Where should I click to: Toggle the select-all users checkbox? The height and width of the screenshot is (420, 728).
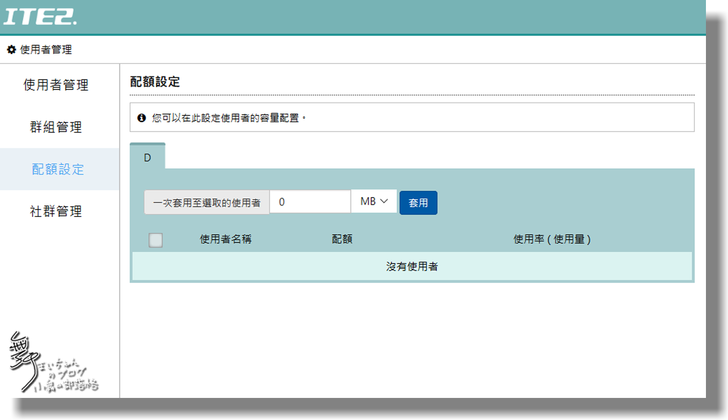tap(155, 240)
